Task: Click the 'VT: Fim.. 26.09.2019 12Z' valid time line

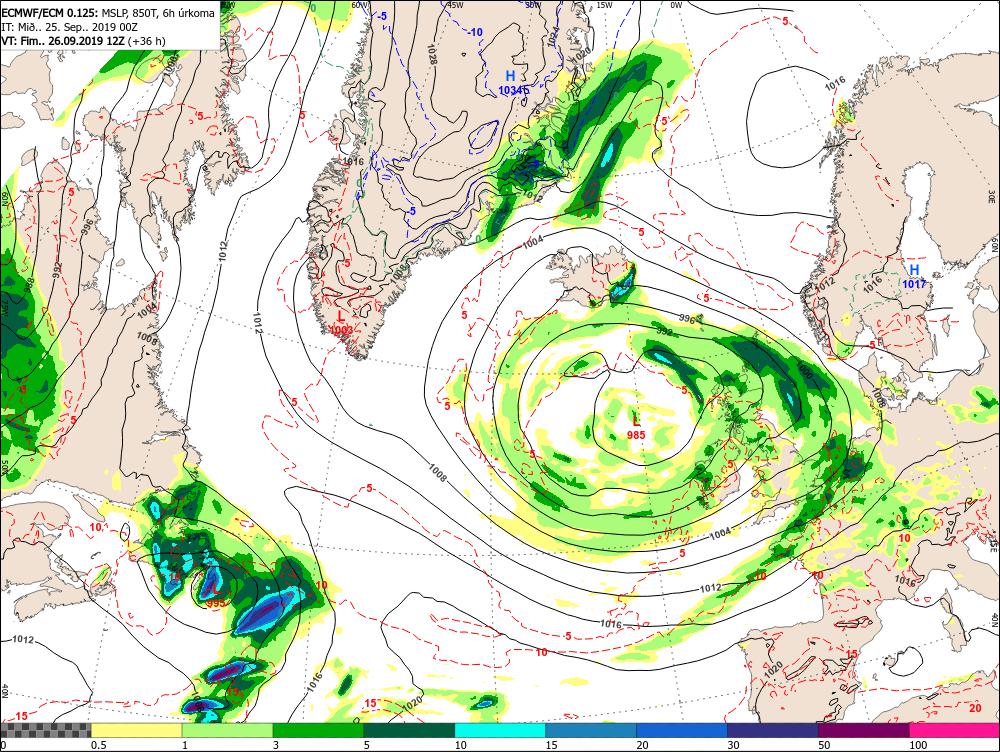Action: pos(83,41)
